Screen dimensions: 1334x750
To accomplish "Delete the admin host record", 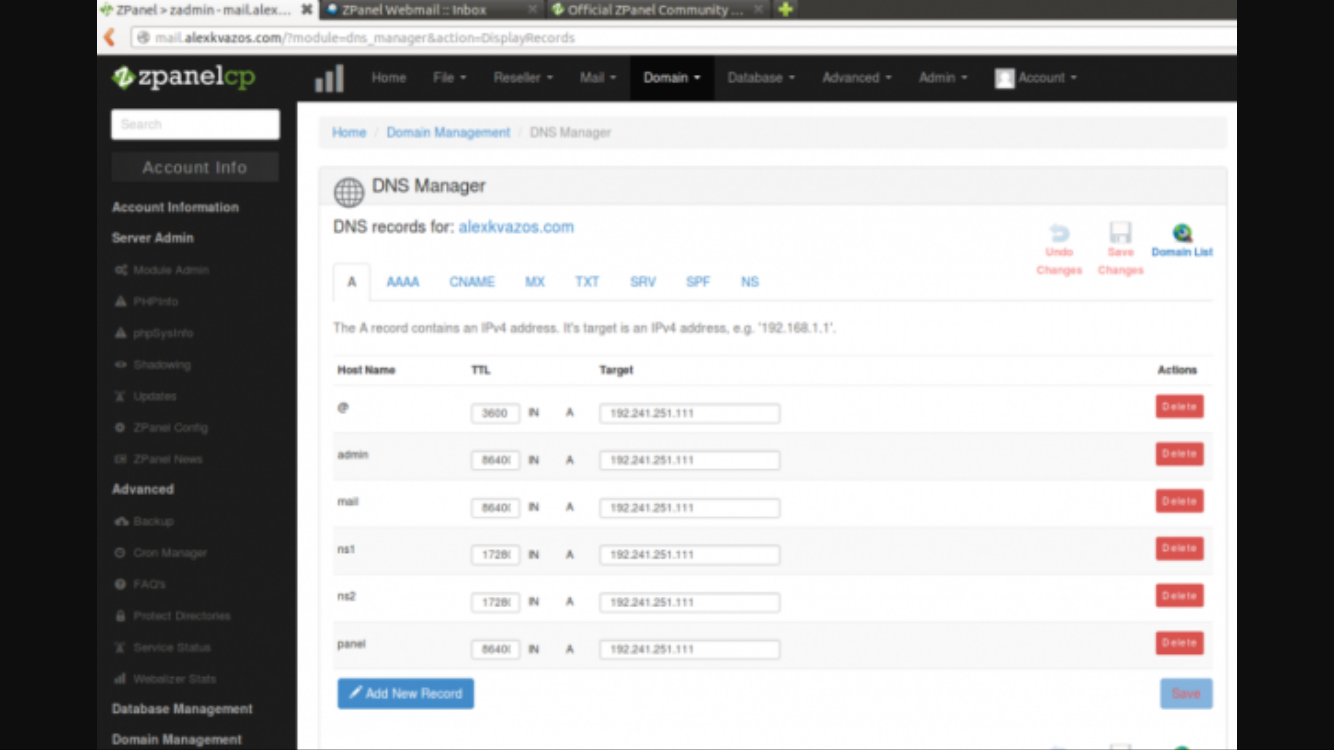I will [x=1179, y=454].
